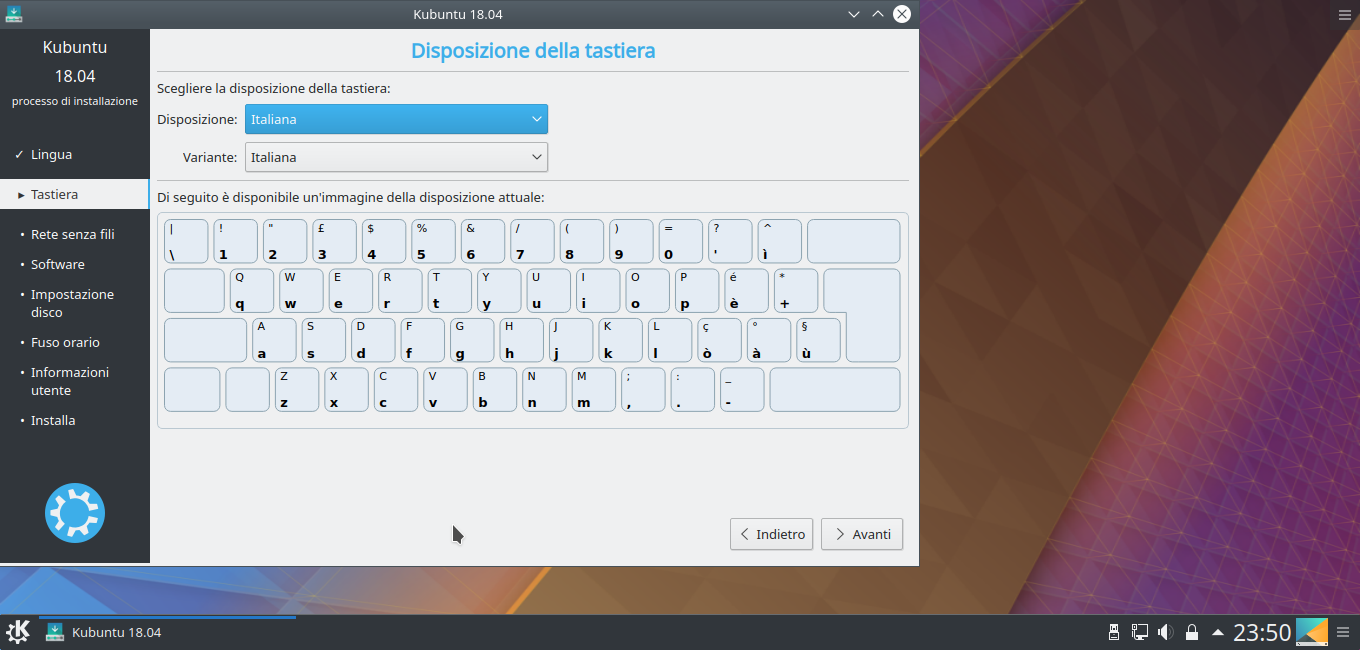Screen dimensions: 1360x650
Task: Click the 5 / % key in keyboard preview
Action: click(x=433, y=241)
